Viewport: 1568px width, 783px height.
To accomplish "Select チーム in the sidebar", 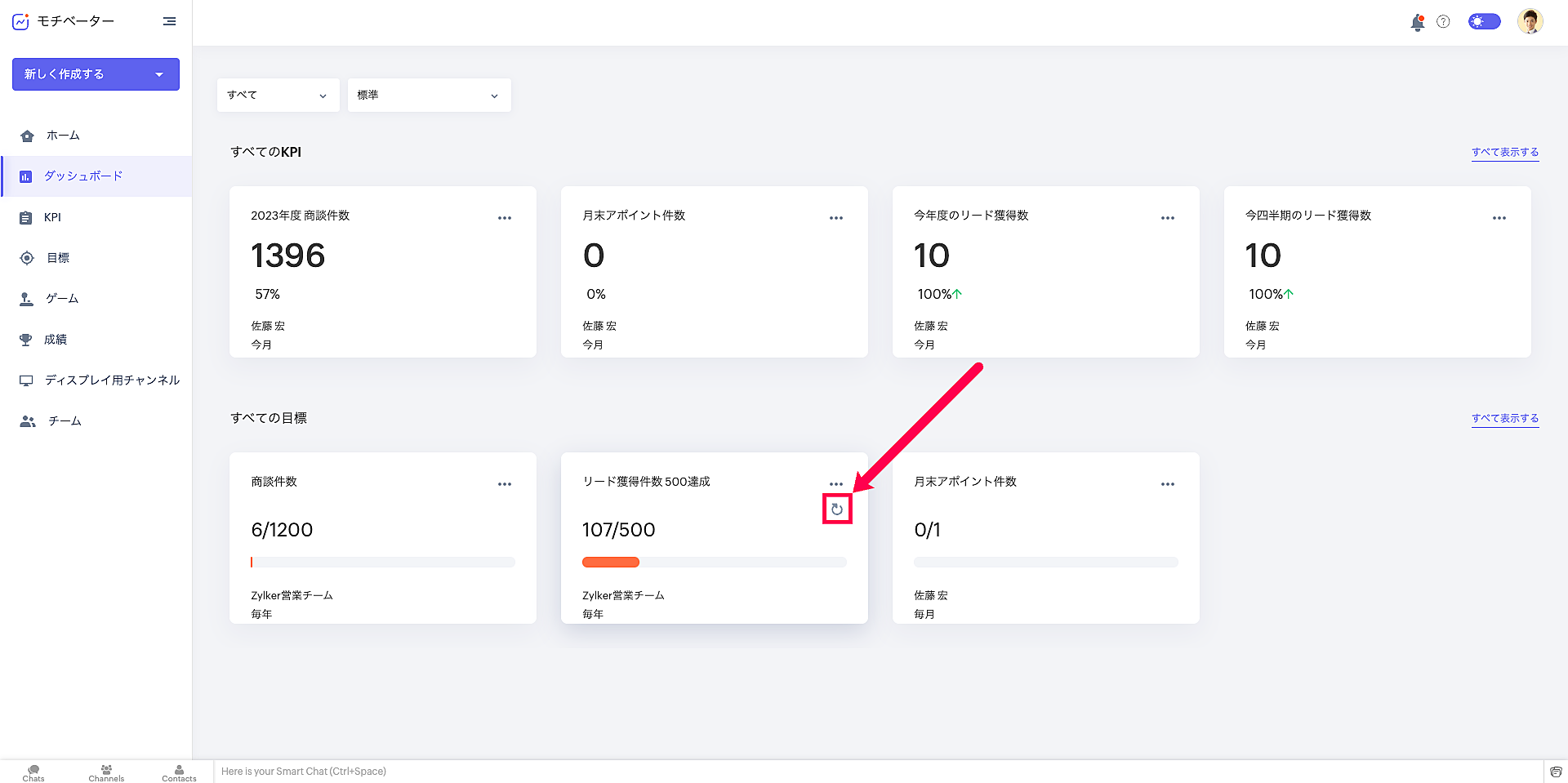I will click(65, 421).
